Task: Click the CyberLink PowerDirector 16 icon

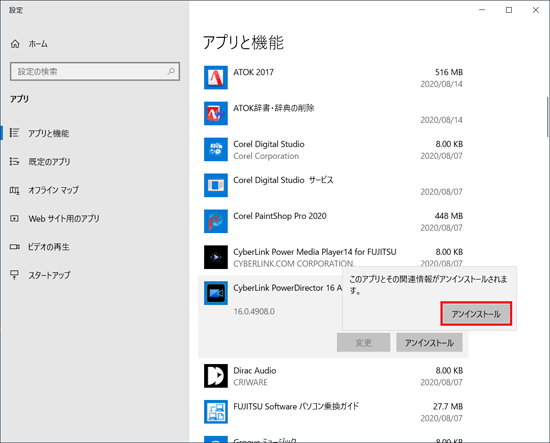Action: coord(216,293)
